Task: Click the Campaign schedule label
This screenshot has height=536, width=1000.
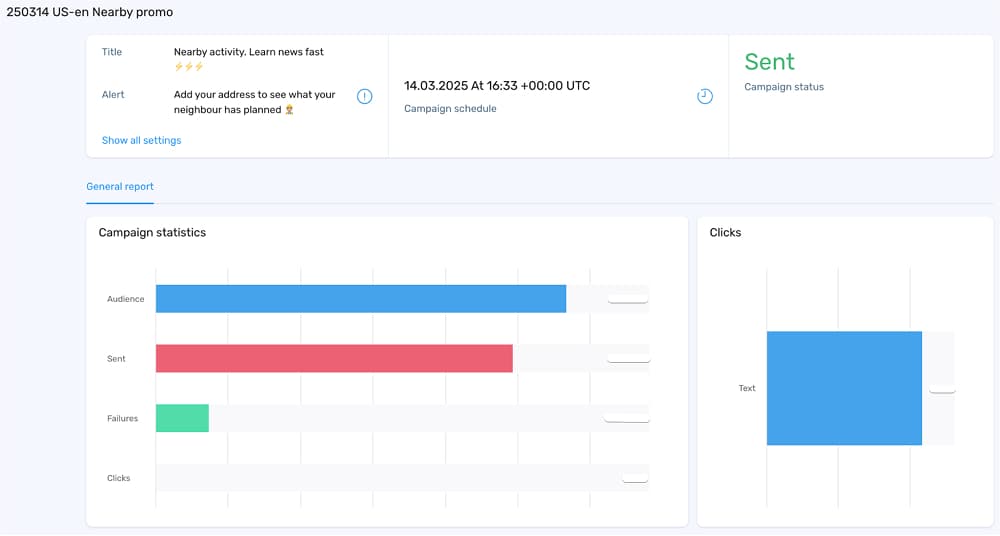Action: tap(450, 108)
